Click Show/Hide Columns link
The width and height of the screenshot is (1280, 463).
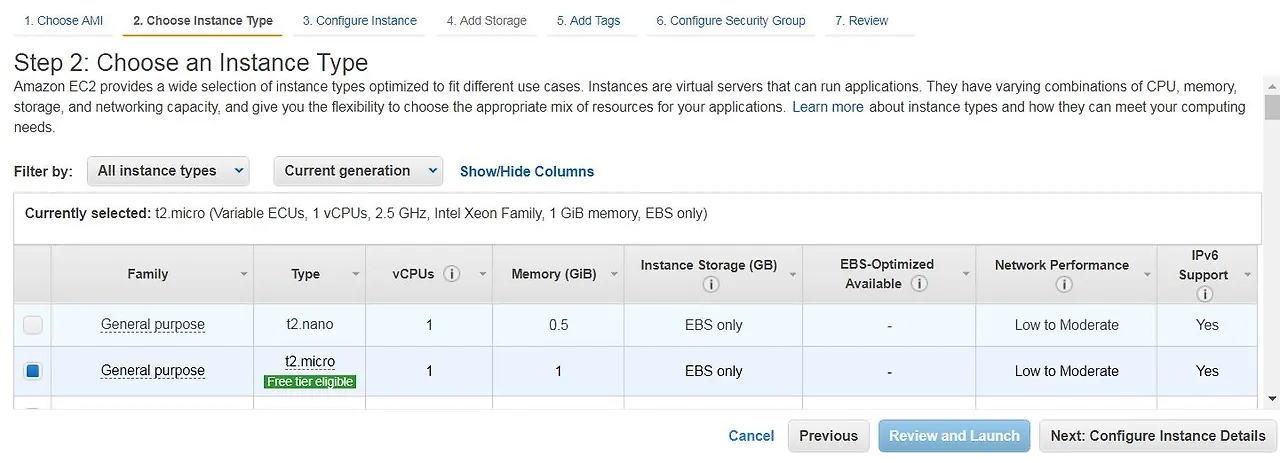tap(527, 172)
